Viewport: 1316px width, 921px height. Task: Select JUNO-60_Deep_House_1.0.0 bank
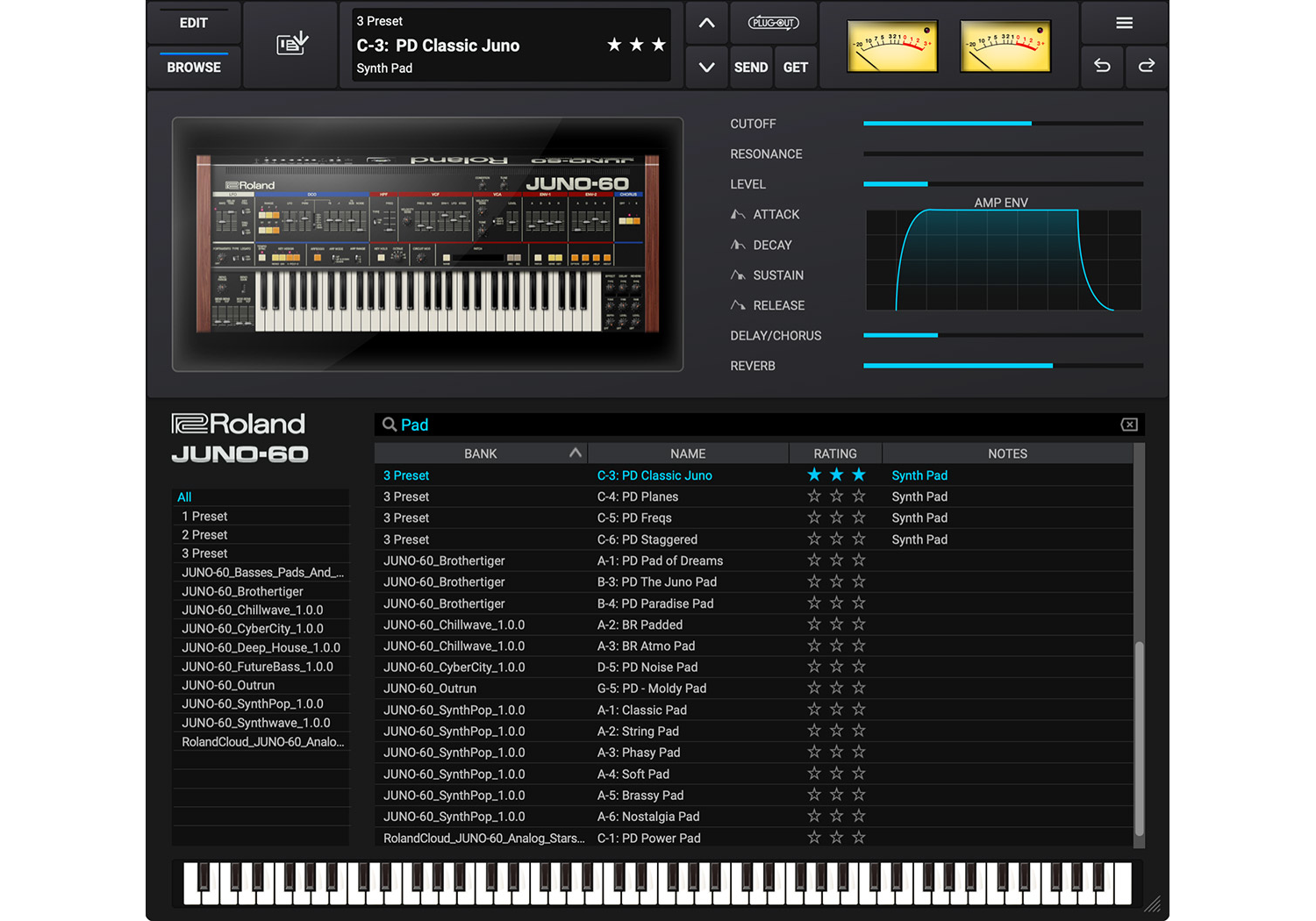[261, 647]
